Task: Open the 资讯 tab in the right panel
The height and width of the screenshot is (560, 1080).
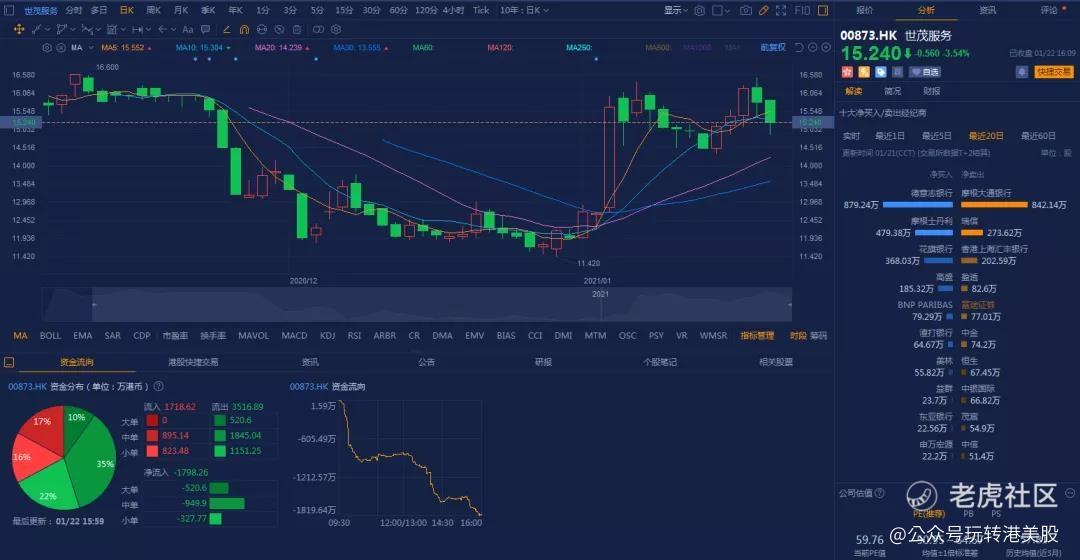Action: pos(988,10)
